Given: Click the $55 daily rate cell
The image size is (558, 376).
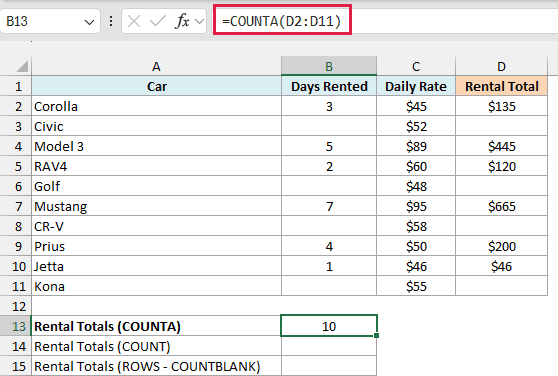Looking at the screenshot, I should click(x=416, y=286).
